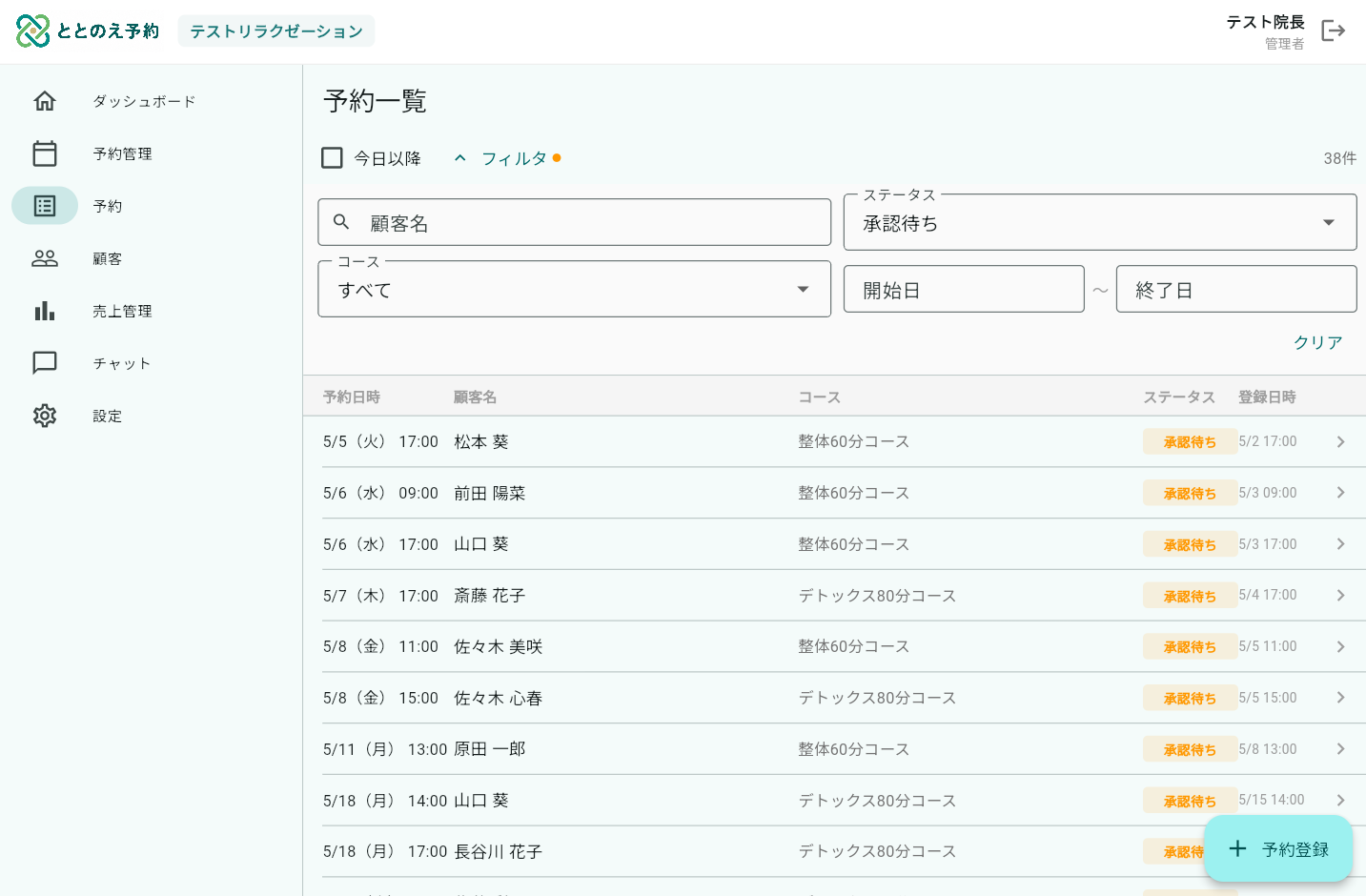Image resolution: width=1366 pixels, height=896 pixels.
Task: Open row arrow for 原田 一郎 reservation
Action: click(1340, 749)
